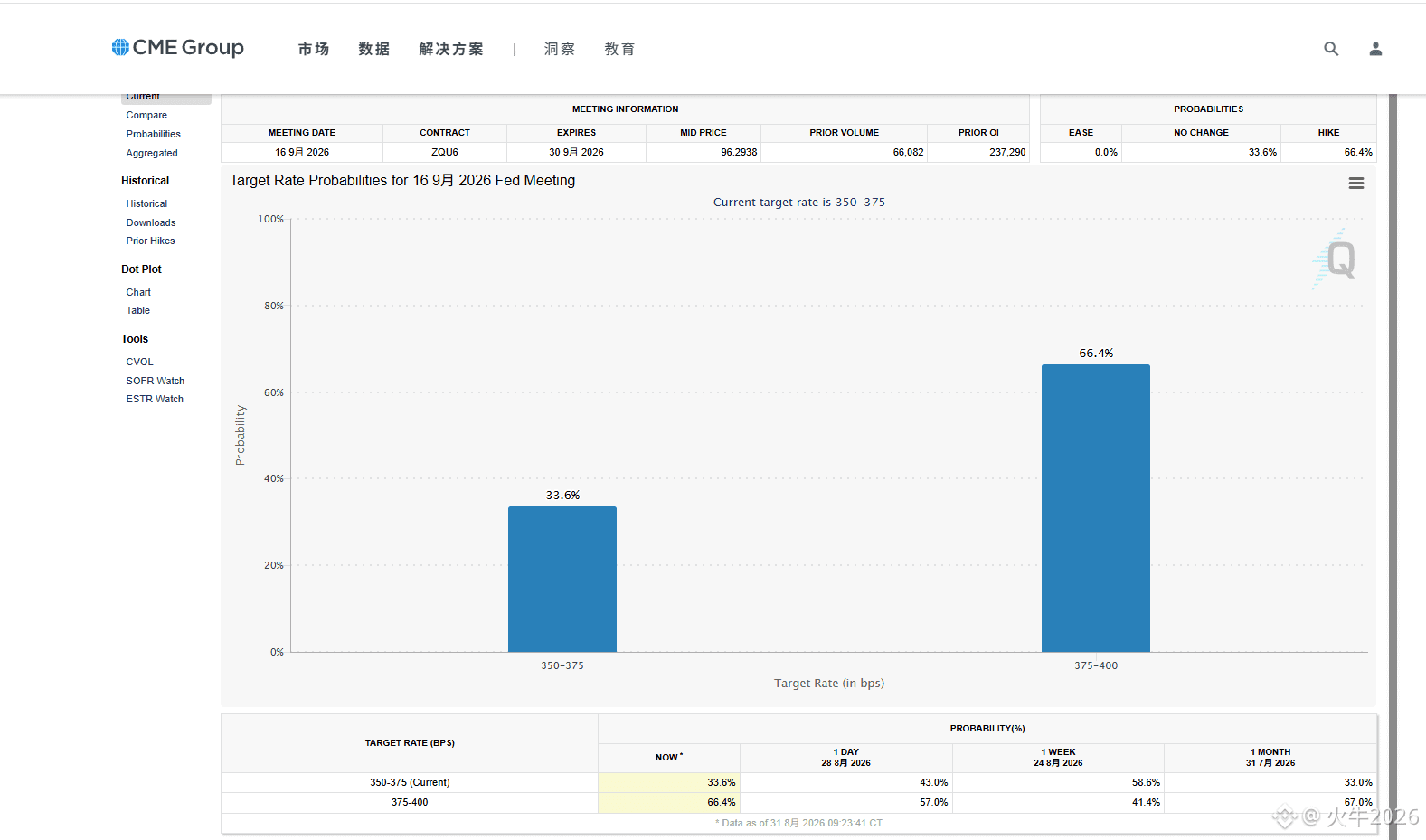Open the chart hamburger context menu
The height and width of the screenshot is (840, 1426).
[1355, 183]
